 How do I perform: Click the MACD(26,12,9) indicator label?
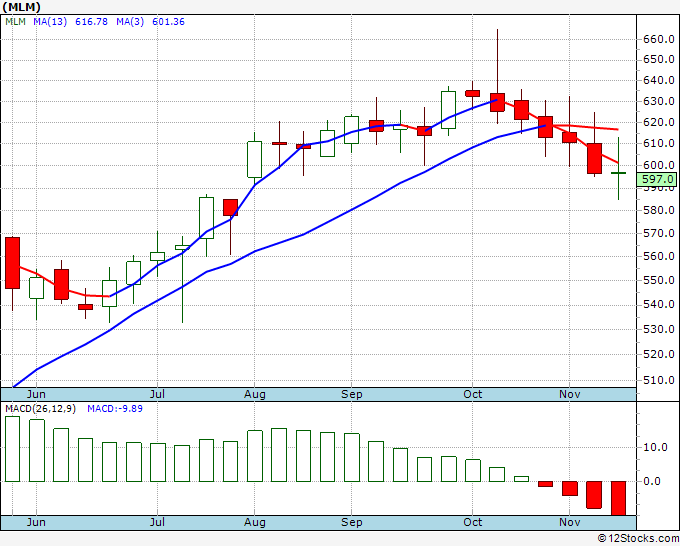point(40,409)
